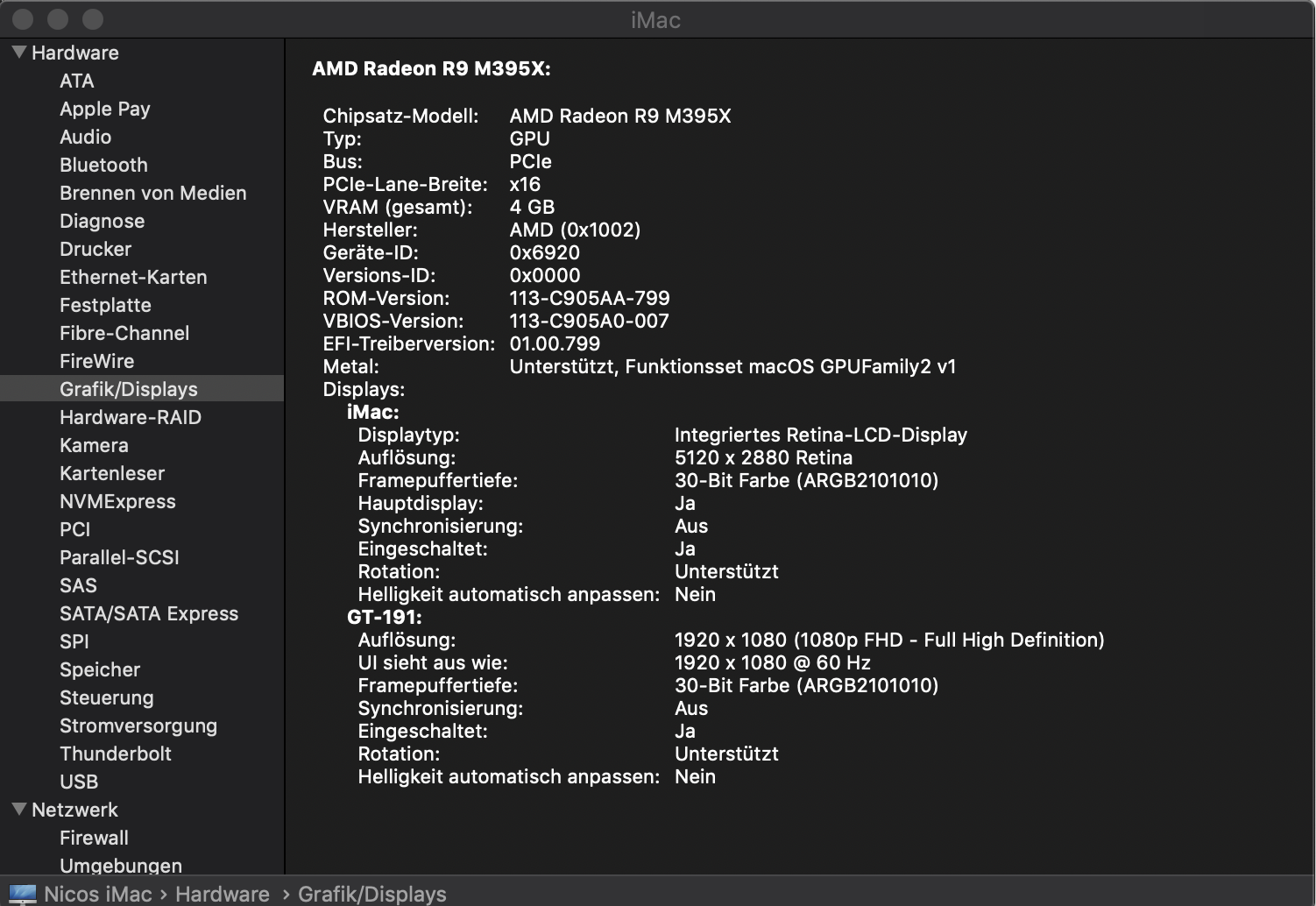Image resolution: width=1316 pixels, height=906 pixels.
Task: Click the Metal support value text
Action: point(733,366)
